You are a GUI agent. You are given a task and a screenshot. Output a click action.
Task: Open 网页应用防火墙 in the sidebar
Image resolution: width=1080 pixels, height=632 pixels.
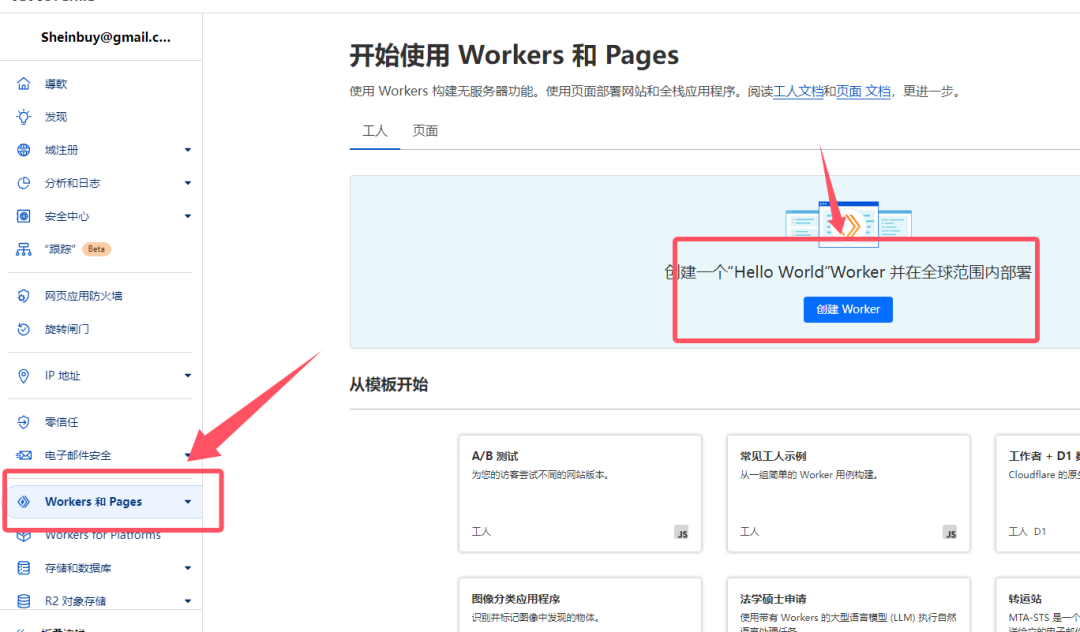point(83,296)
